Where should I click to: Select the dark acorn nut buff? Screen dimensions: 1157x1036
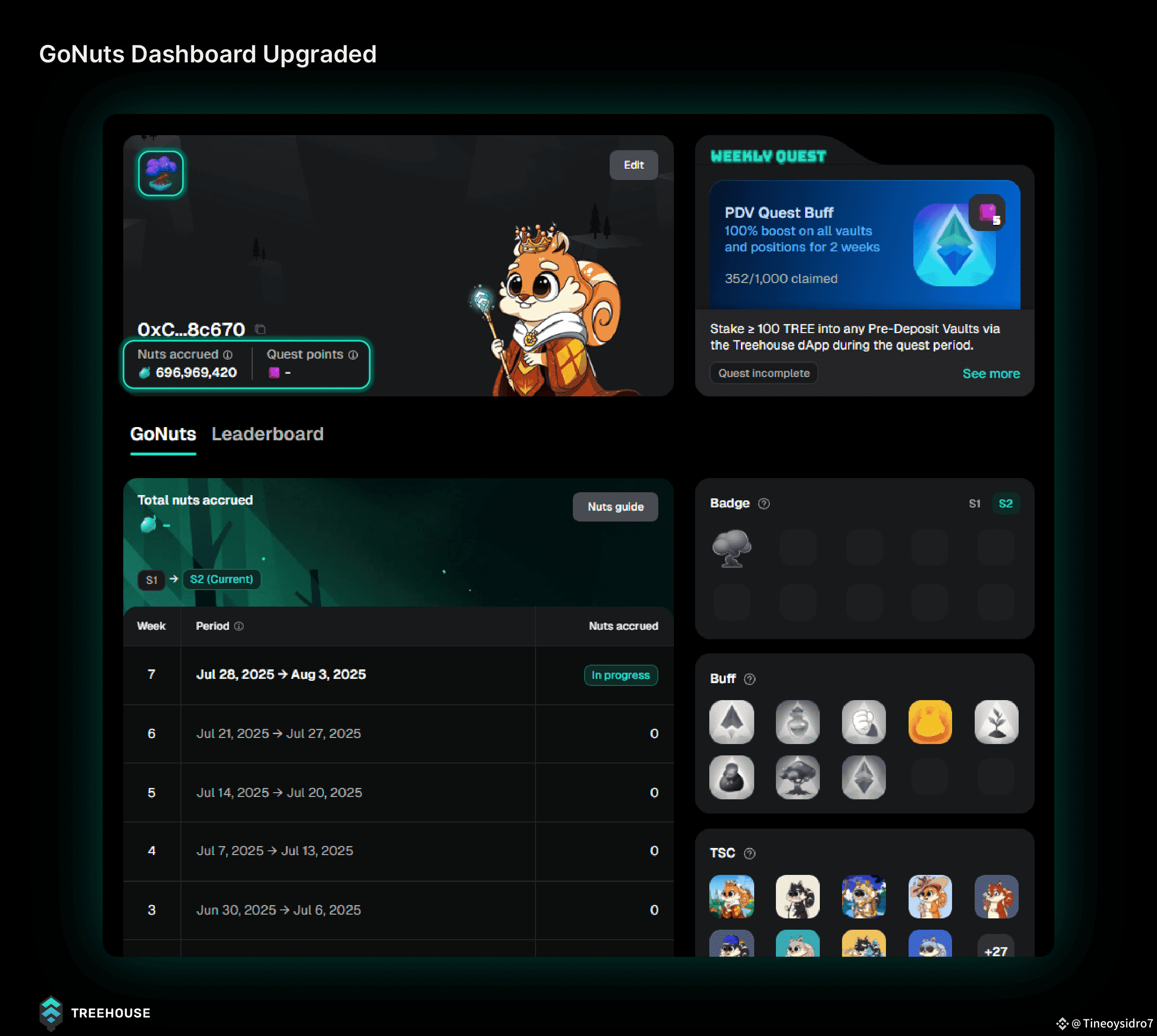point(732,777)
